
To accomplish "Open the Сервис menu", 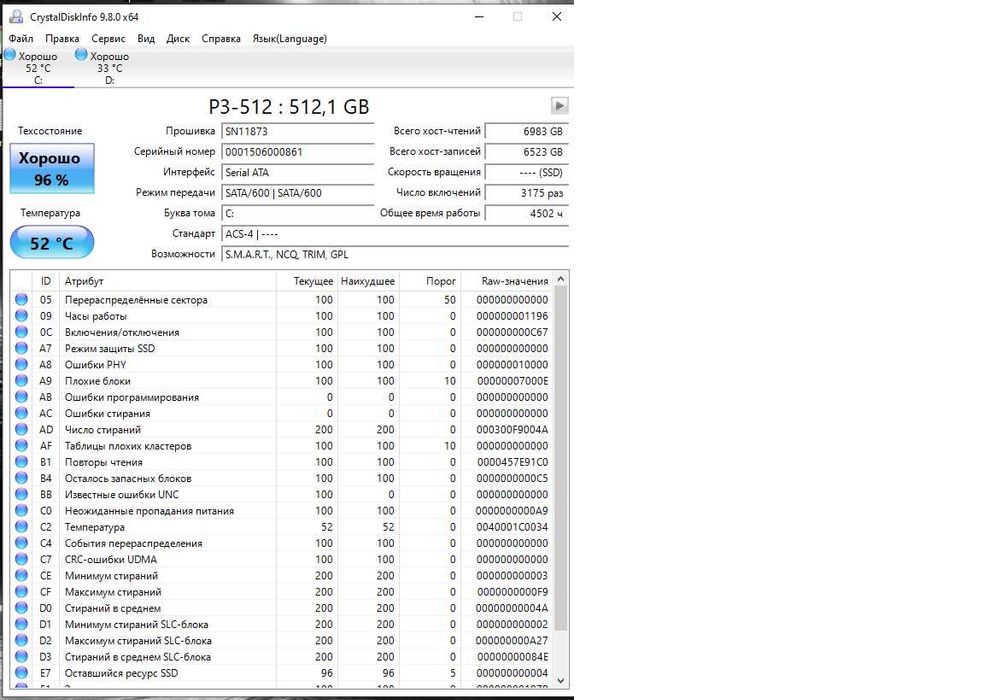I will pos(108,38).
